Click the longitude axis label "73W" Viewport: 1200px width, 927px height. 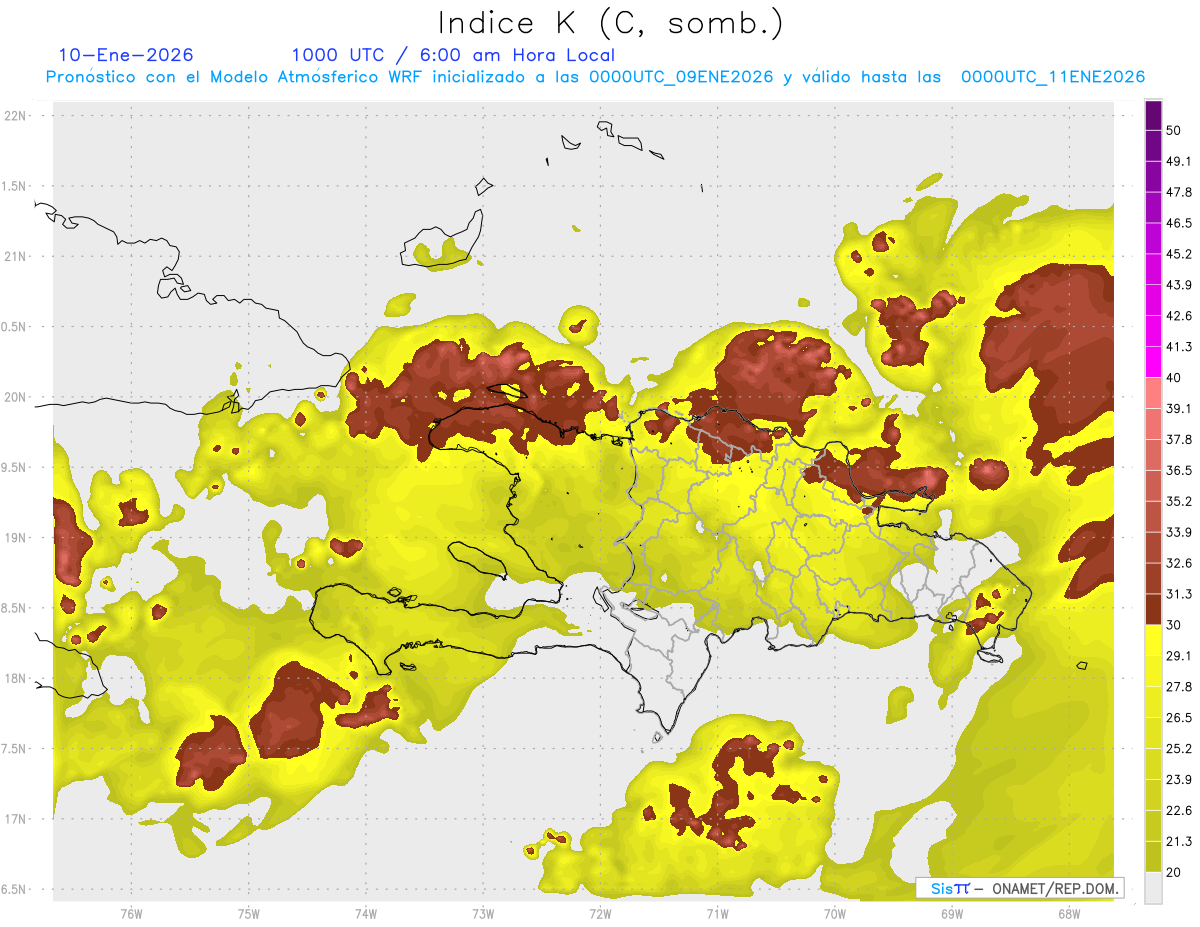click(483, 914)
